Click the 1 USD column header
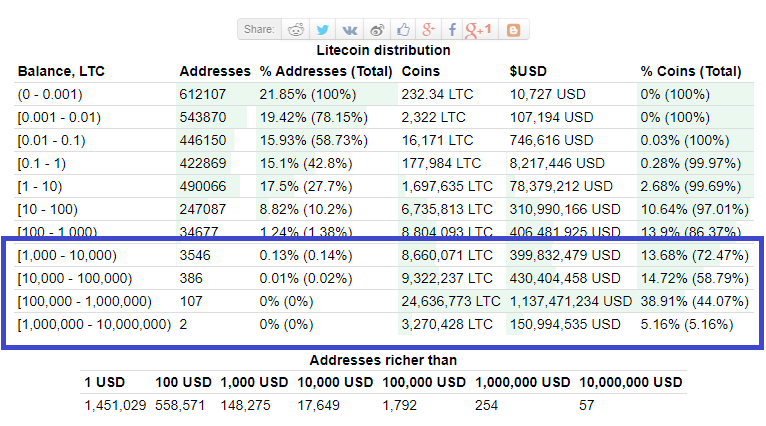 pos(105,382)
